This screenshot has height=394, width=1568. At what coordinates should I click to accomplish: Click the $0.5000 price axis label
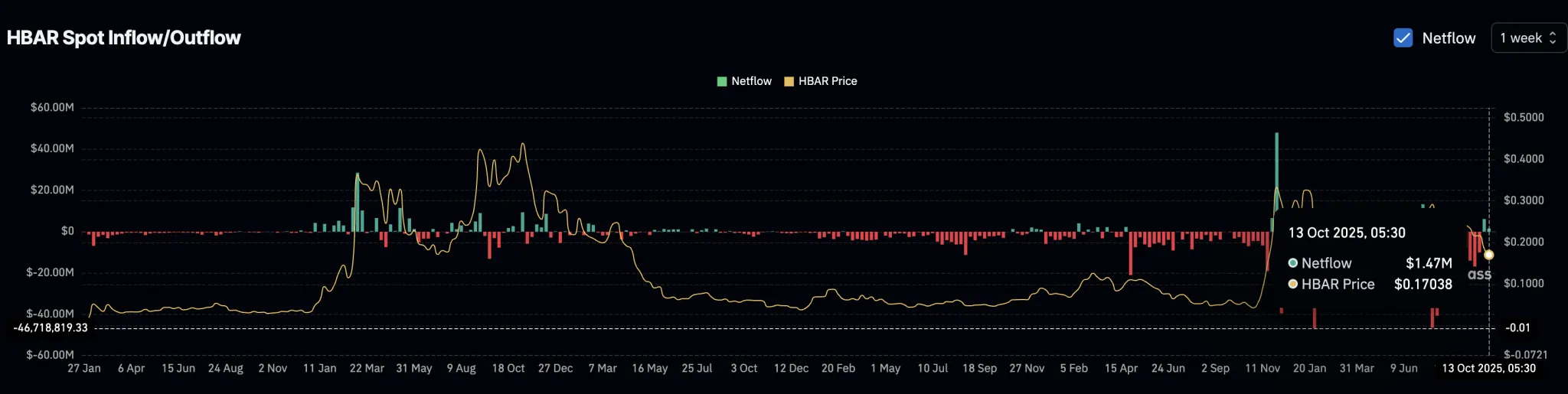(x=1524, y=117)
